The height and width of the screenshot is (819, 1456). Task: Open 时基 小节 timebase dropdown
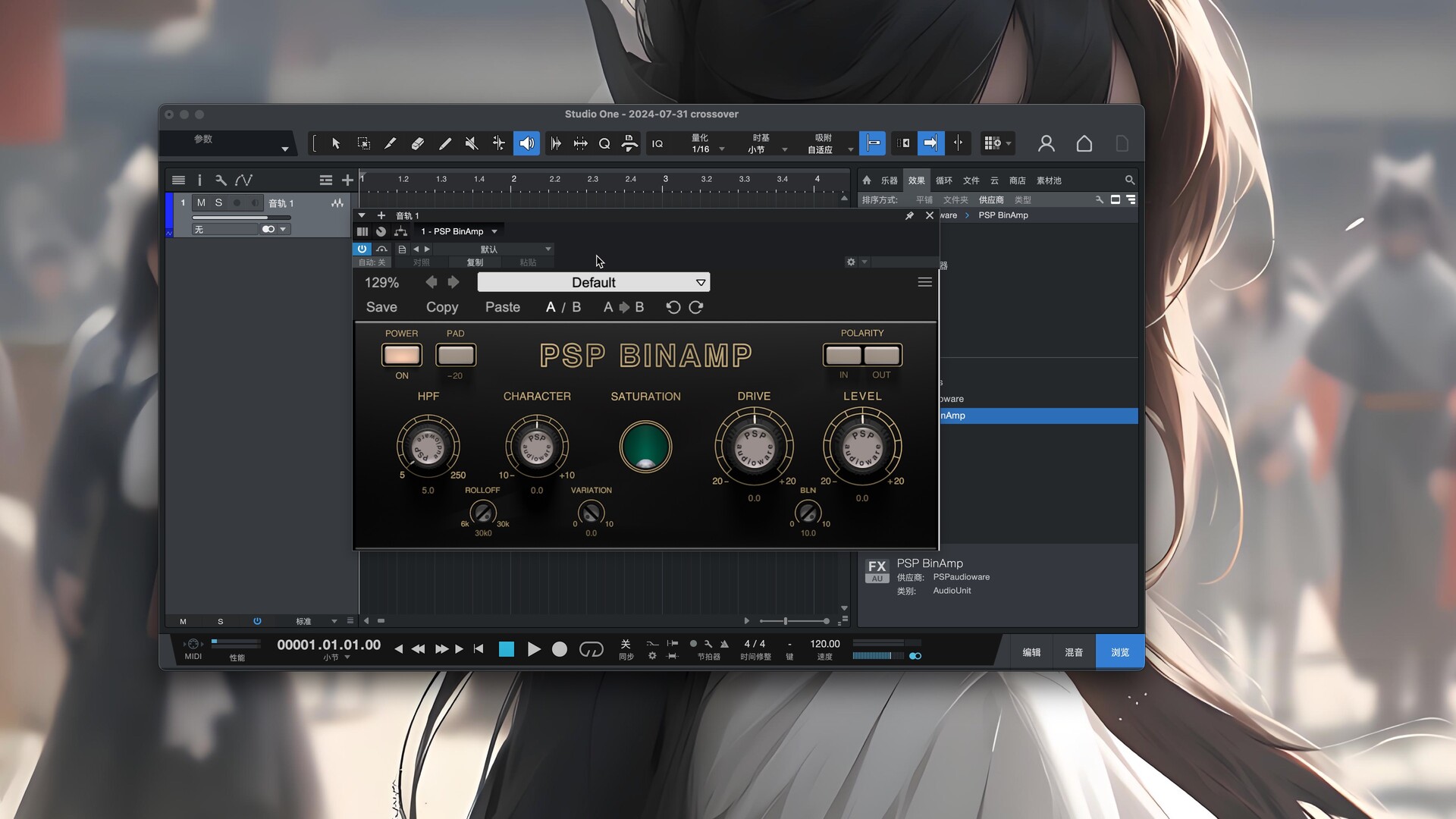click(x=767, y=143)
